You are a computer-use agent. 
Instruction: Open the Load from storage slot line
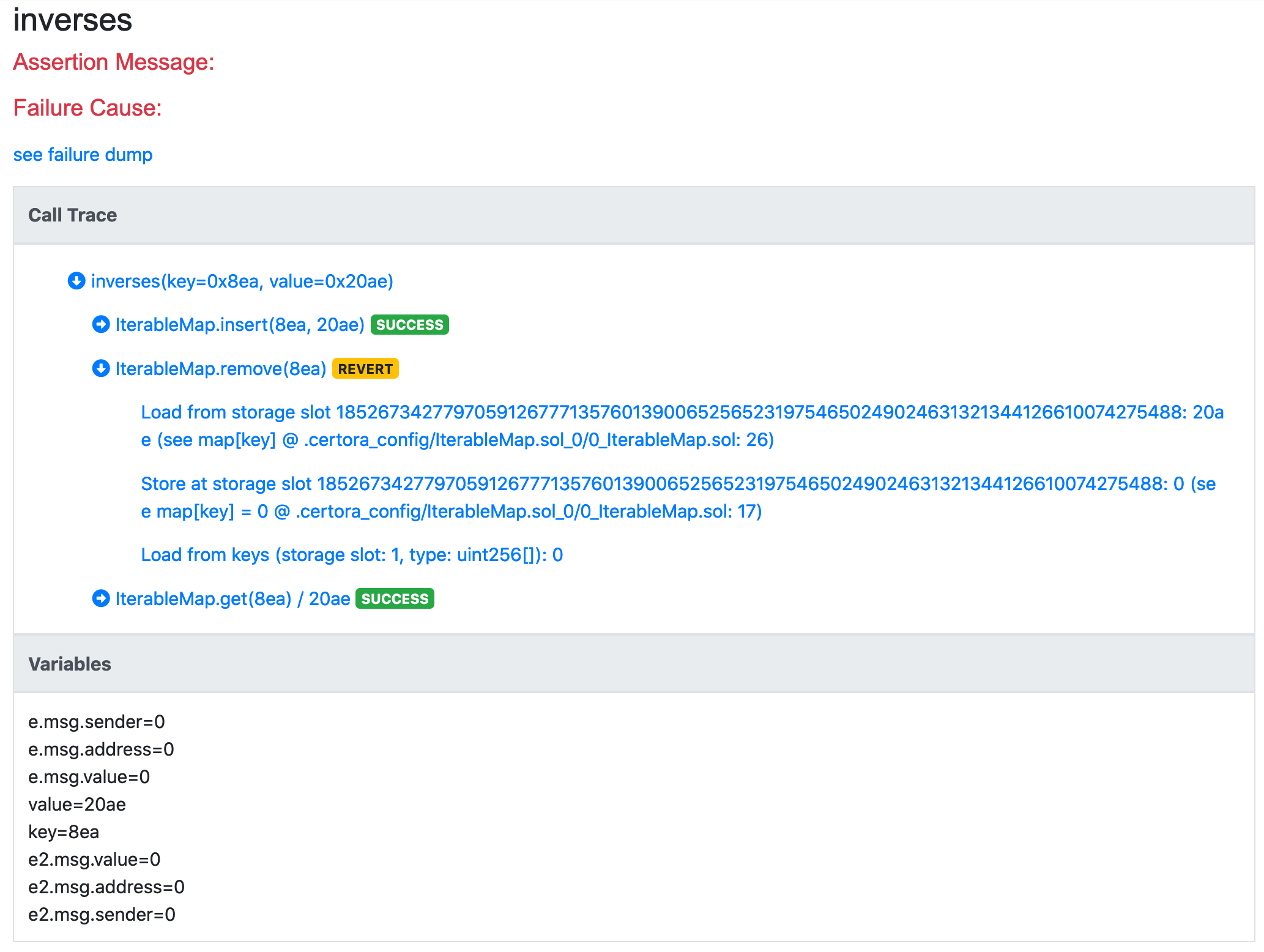click(682, 426)
